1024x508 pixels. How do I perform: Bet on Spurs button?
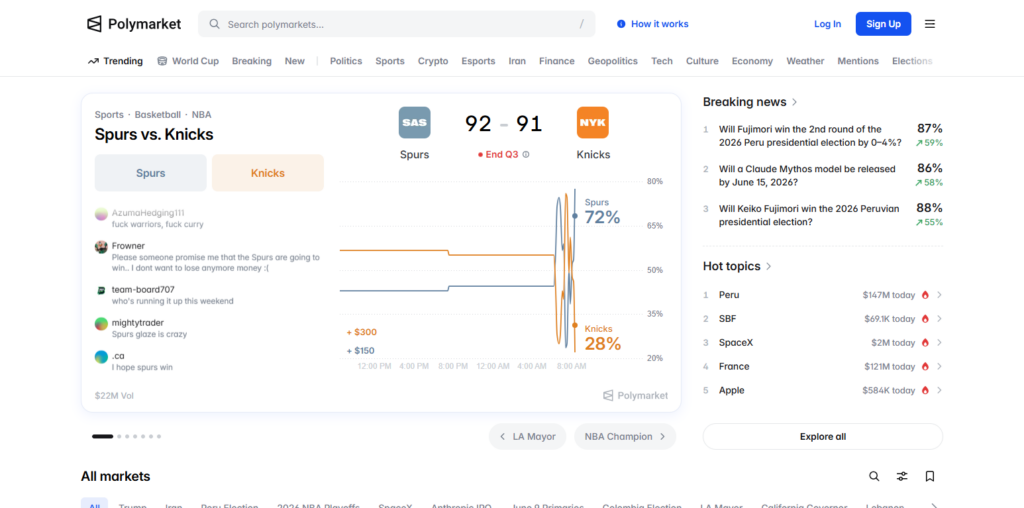pos(151,173)
